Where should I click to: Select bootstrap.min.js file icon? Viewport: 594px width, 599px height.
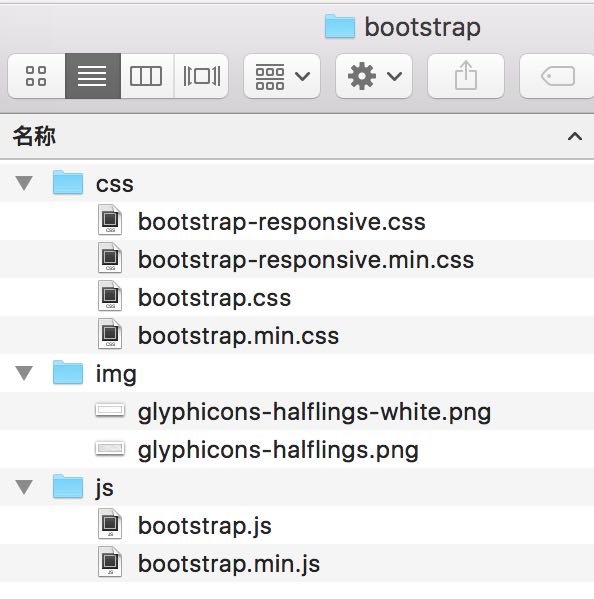coord(110,562)
